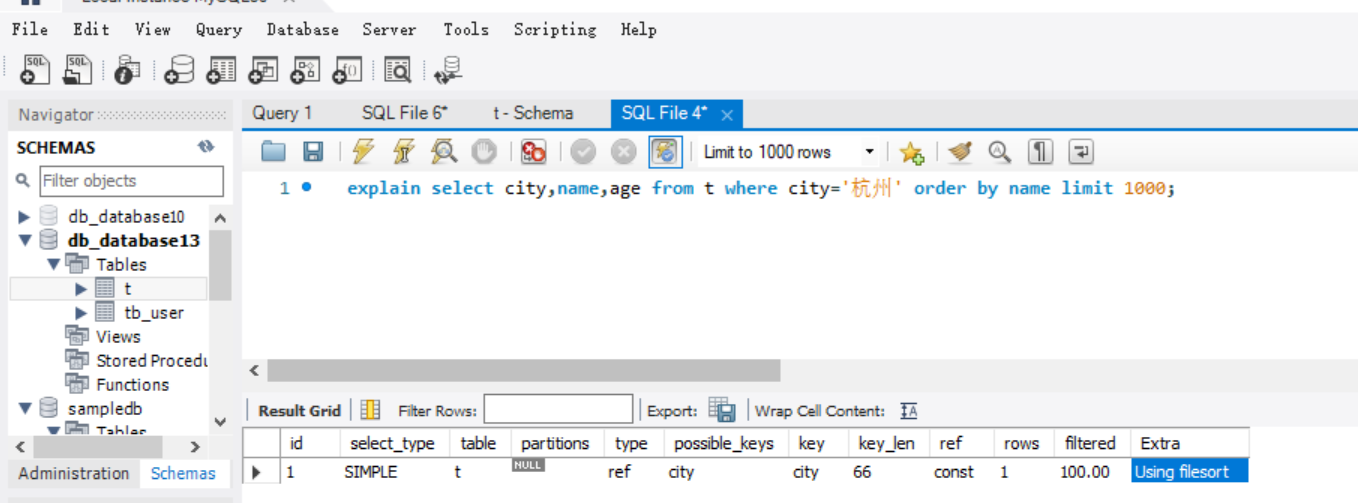Screen dimensions: 1358x503
Task: Open the File menu
Action: (x=30, y=29)
